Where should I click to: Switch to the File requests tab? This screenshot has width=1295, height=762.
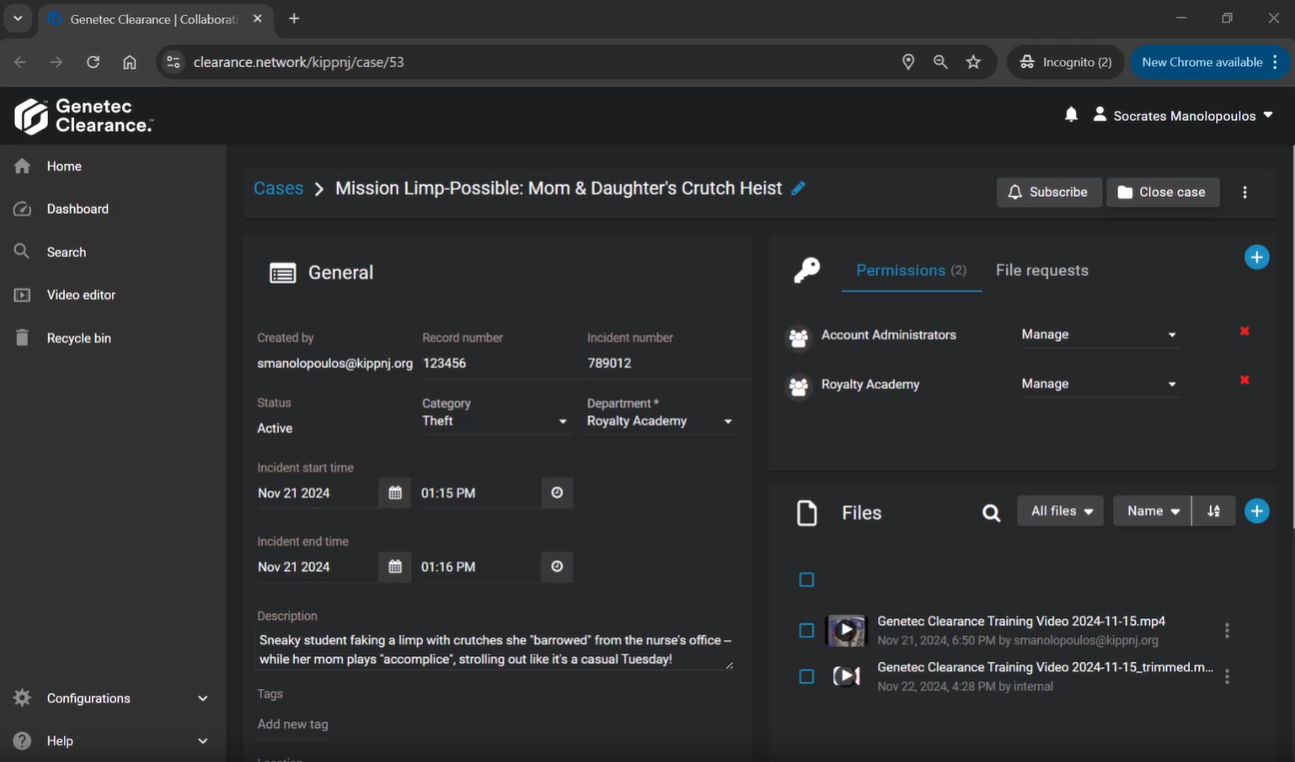(x=1041, y=270)
